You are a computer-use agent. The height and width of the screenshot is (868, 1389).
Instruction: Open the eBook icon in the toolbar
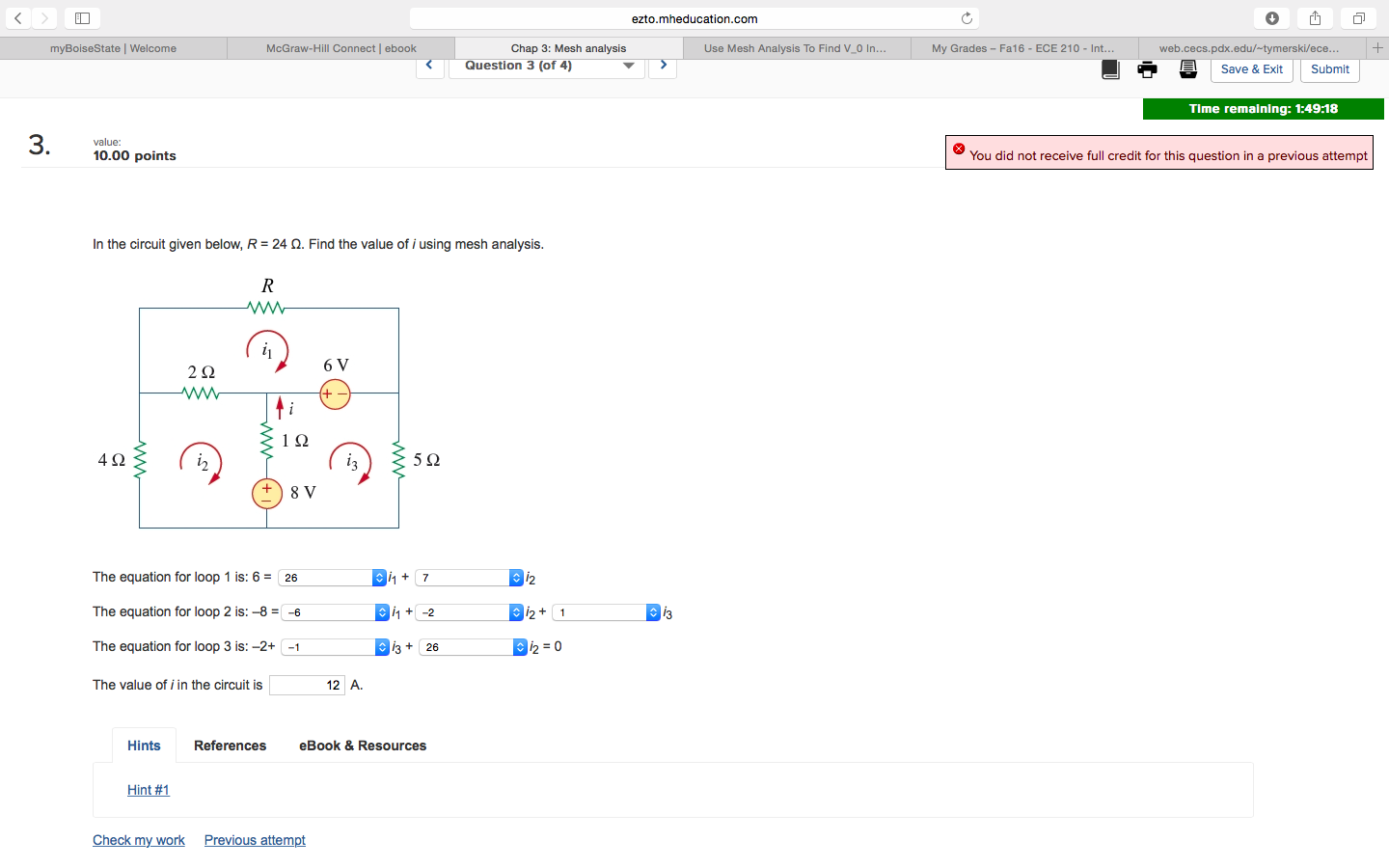(1110, 68)
